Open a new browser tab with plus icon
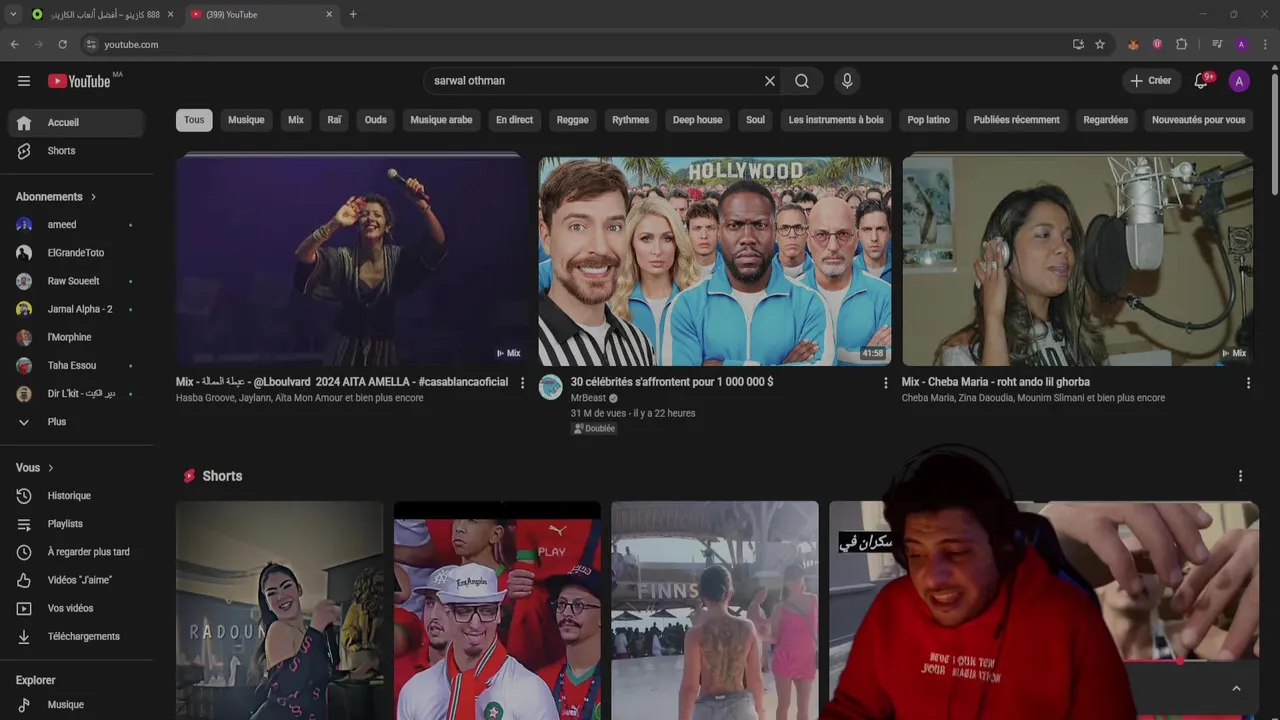 click(353, 14)
